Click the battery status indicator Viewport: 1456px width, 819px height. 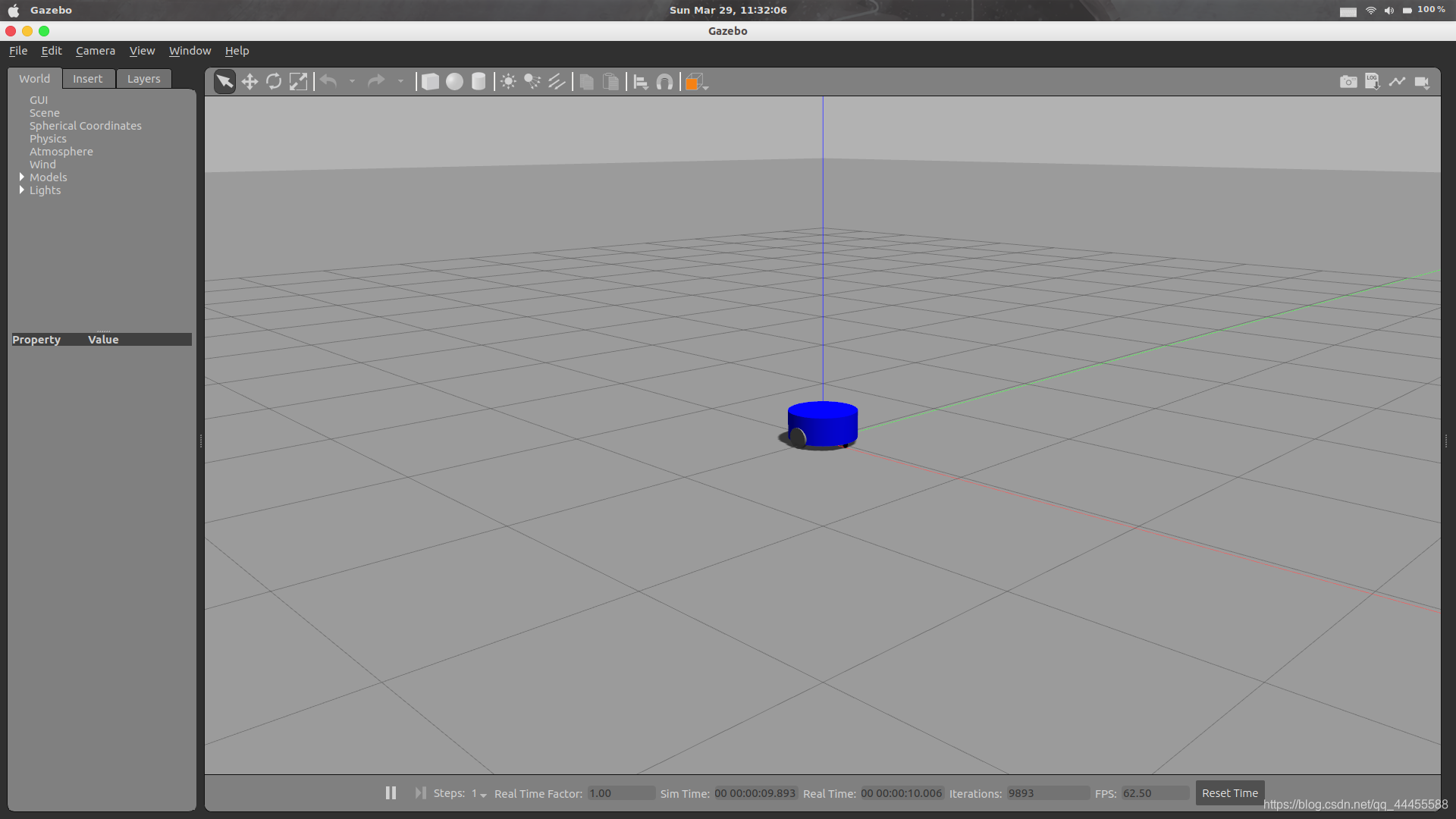point(1424,10)
